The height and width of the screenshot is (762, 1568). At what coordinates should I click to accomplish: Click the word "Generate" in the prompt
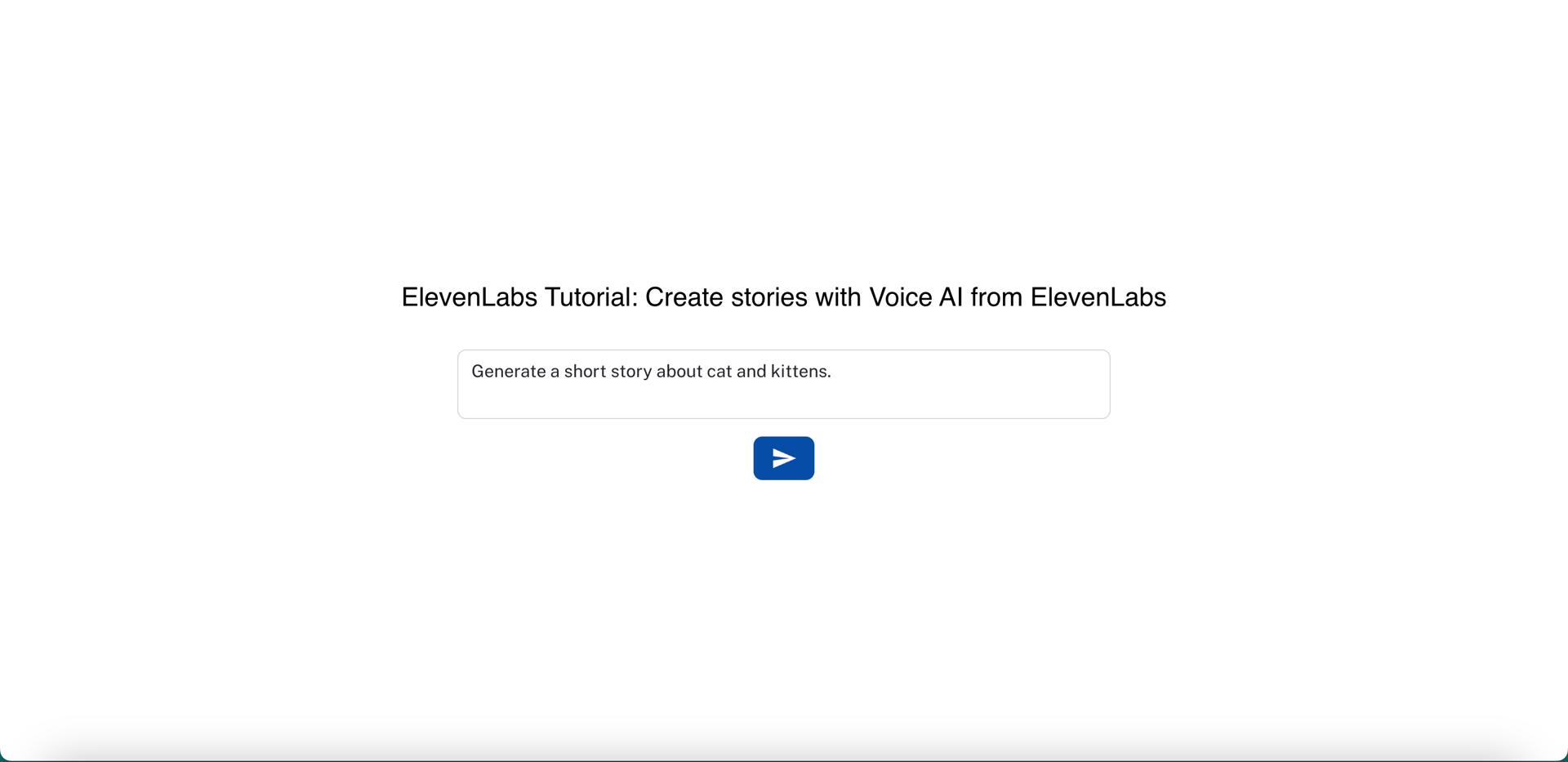(508, 372)
